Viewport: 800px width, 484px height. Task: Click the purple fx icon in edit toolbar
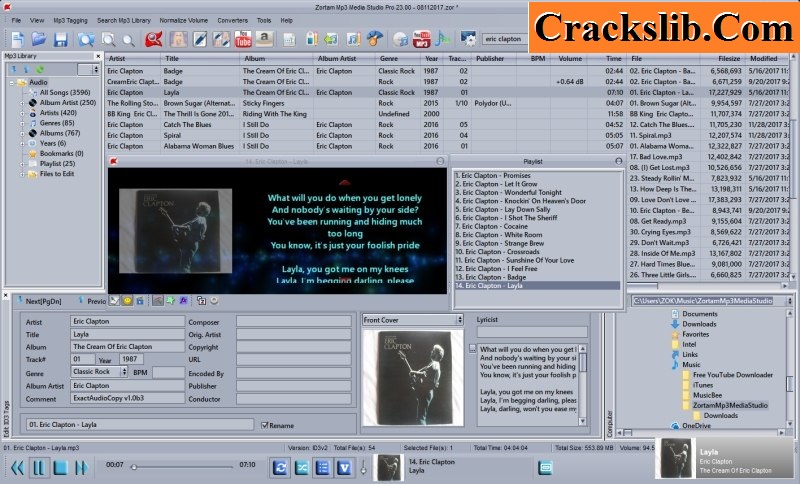click(x=183, y=300)
